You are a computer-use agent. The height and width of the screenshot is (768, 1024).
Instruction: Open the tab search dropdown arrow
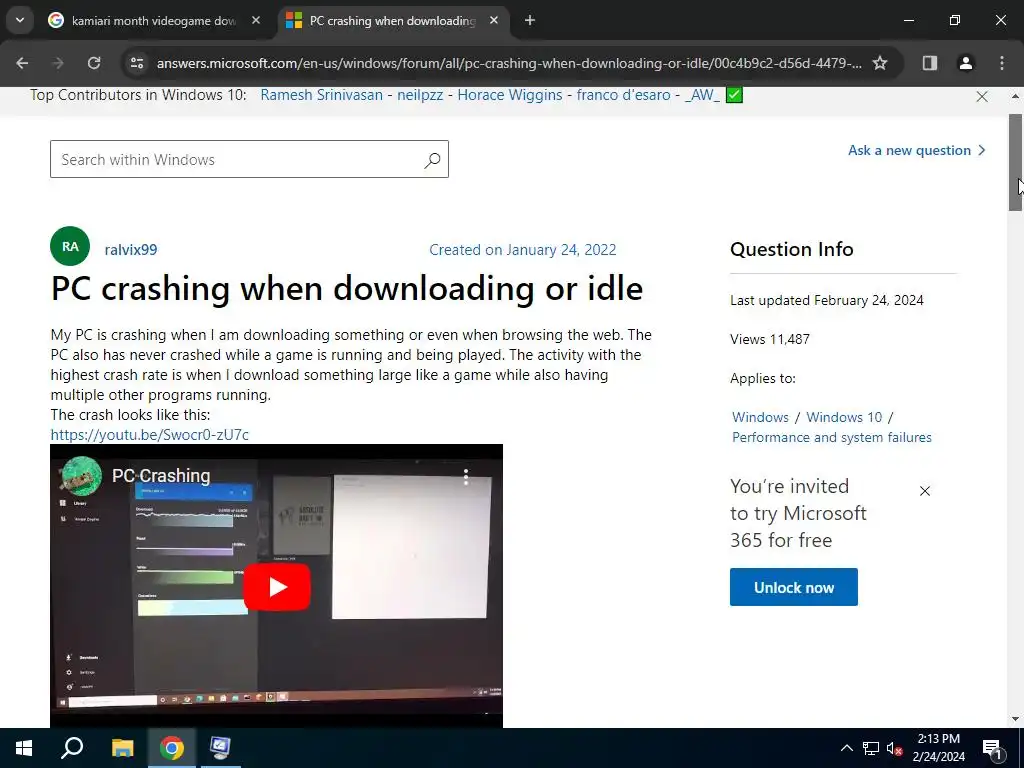[20, 20]
